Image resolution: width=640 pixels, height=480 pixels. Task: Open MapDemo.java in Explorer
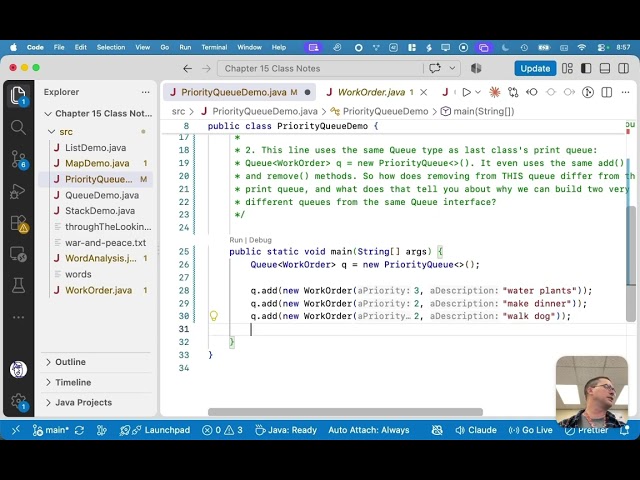point(97,163)
